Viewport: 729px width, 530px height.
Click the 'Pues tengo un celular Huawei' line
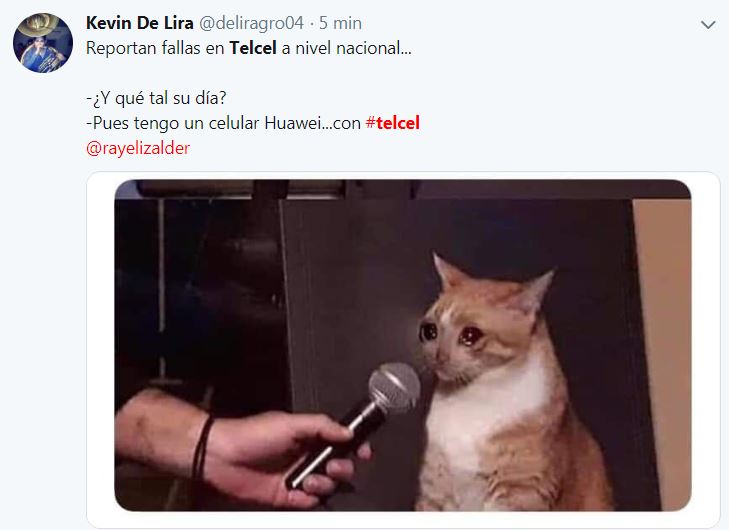204,123
